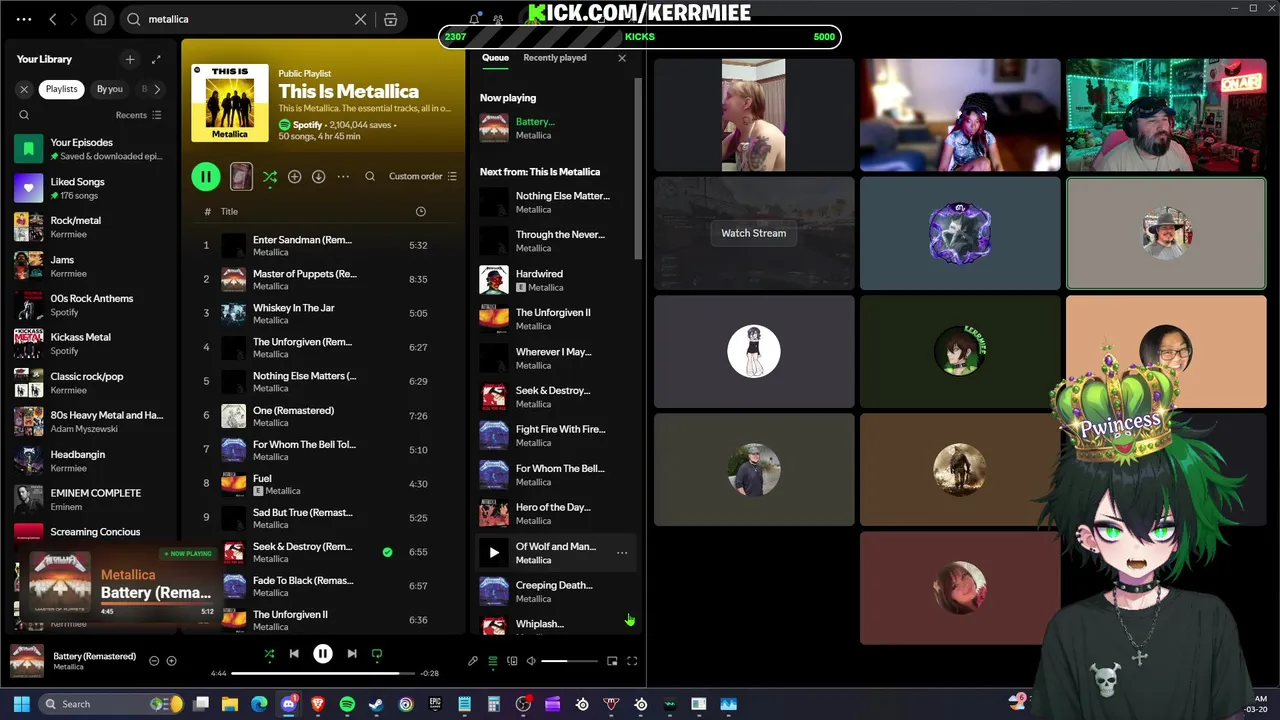The width and height of the screenshot is (1280, 720).
Task: Switch to Recently played tab
Action: (555, 58)
